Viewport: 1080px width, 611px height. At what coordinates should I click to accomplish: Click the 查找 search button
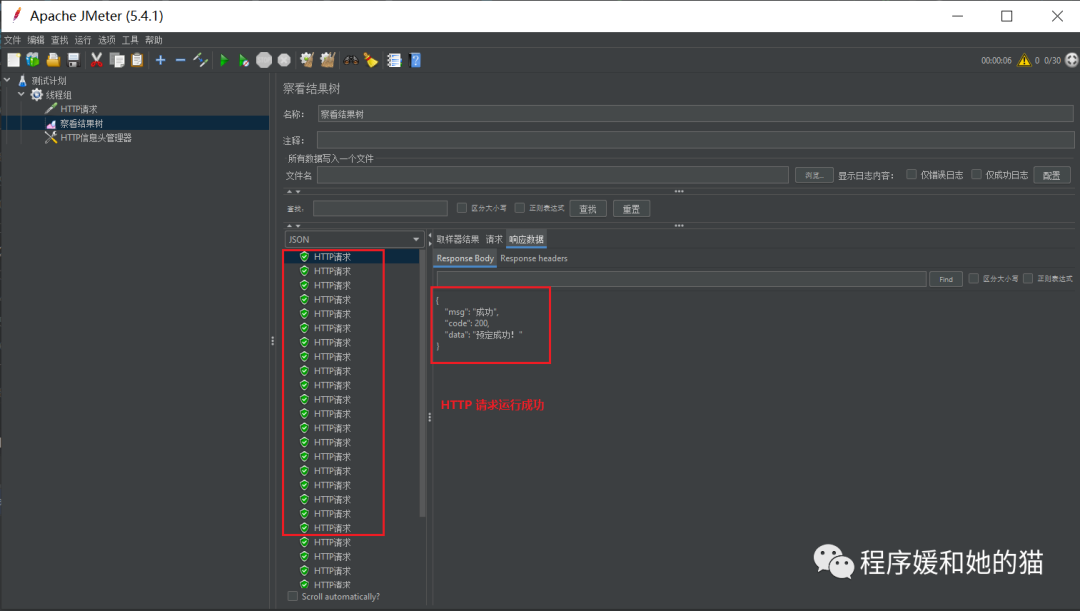[588, 209]
